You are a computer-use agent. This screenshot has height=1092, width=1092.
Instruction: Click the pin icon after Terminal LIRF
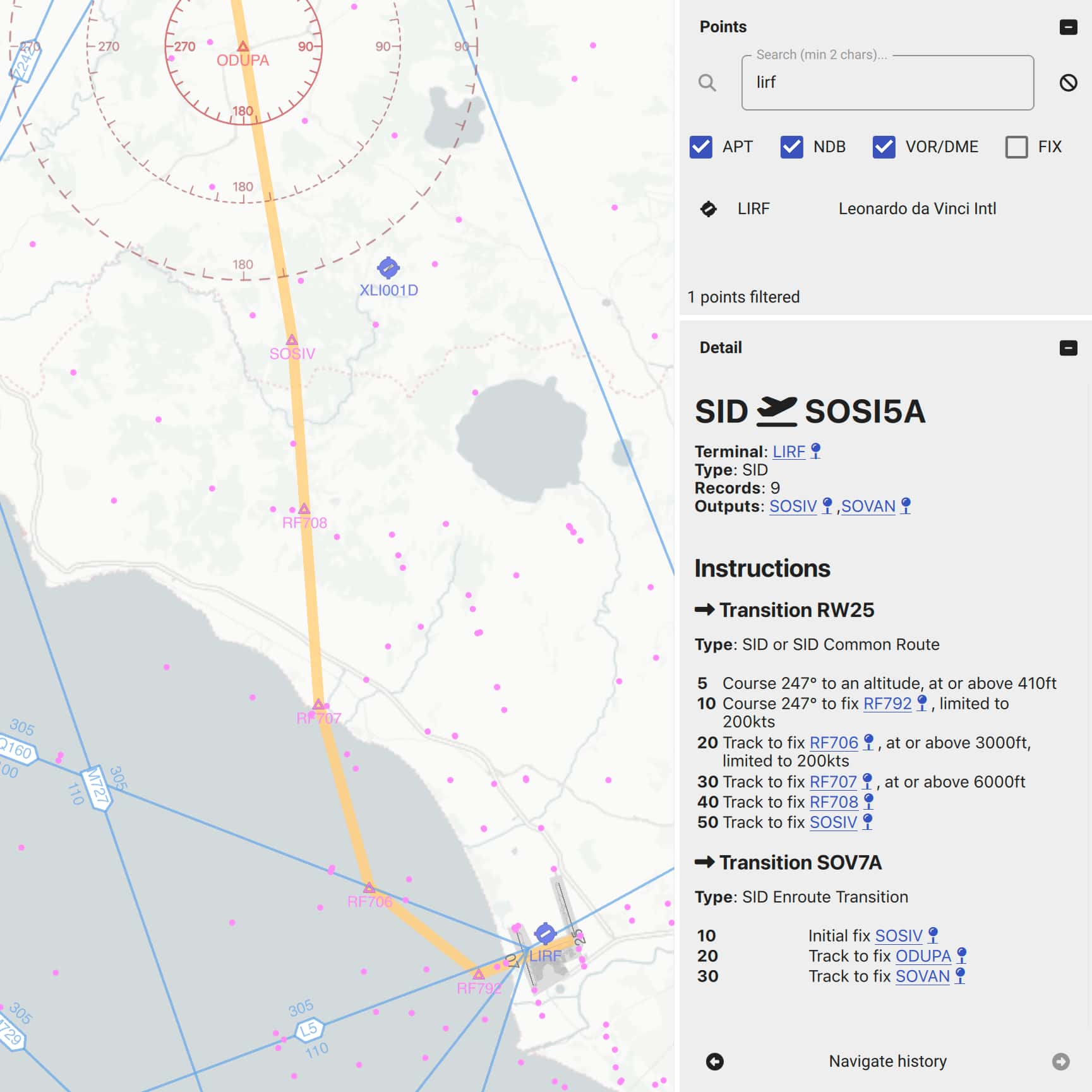point(815,450)
